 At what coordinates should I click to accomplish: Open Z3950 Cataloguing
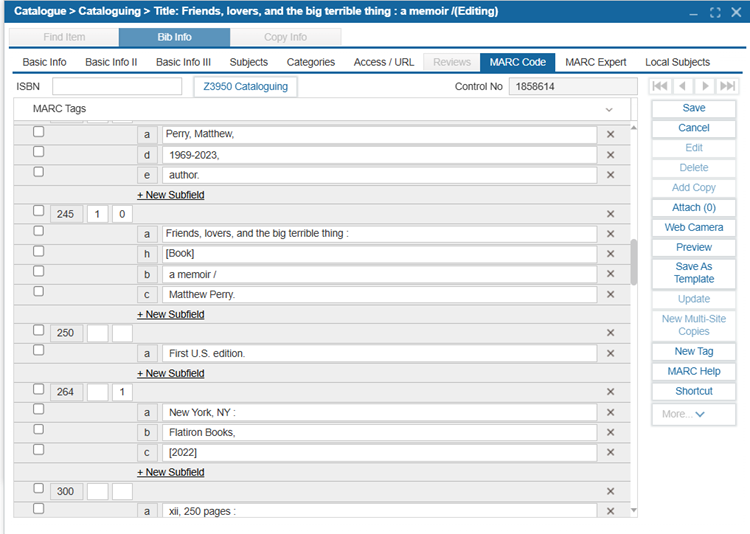tap(245, 87)
